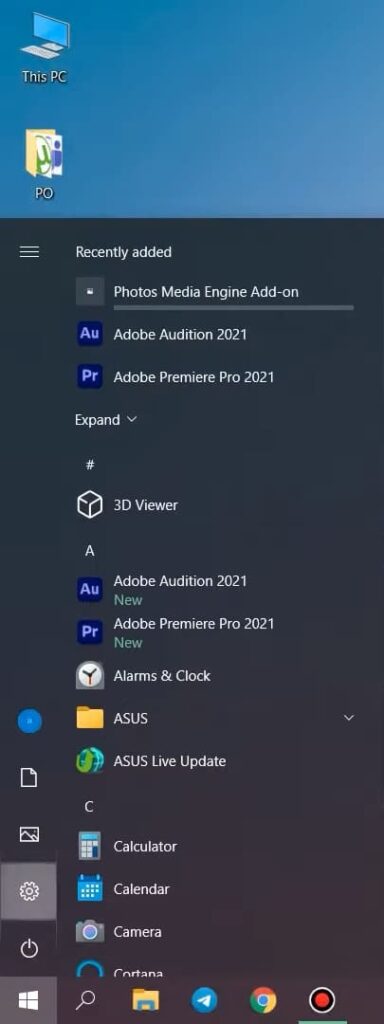Expand the hamburger menu in Start
The image size is (384, 1024).
pyautogui.click(x=29, y=251)
